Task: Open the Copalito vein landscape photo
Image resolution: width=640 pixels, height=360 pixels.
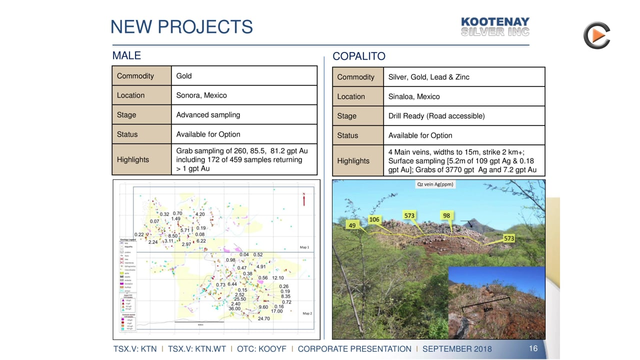Action: [438, 259]
